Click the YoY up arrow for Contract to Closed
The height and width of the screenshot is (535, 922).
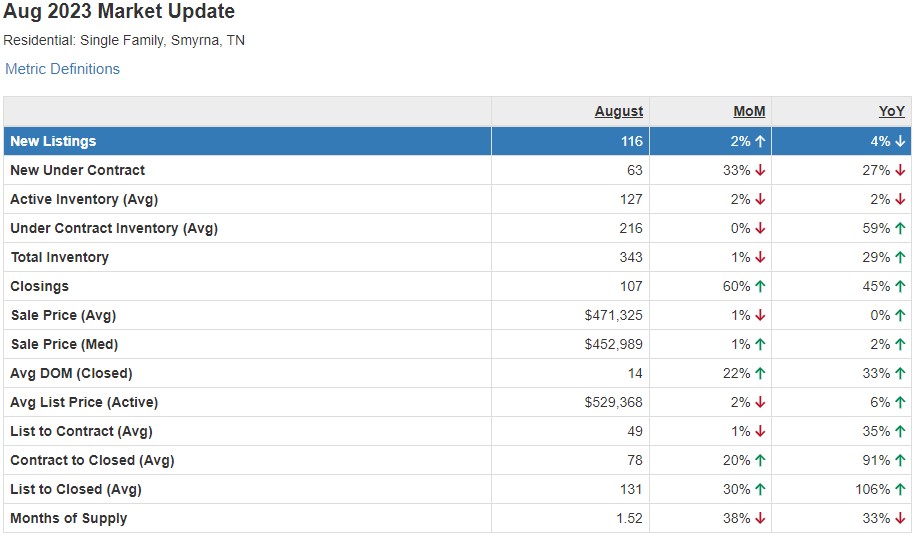coord(900,460)
